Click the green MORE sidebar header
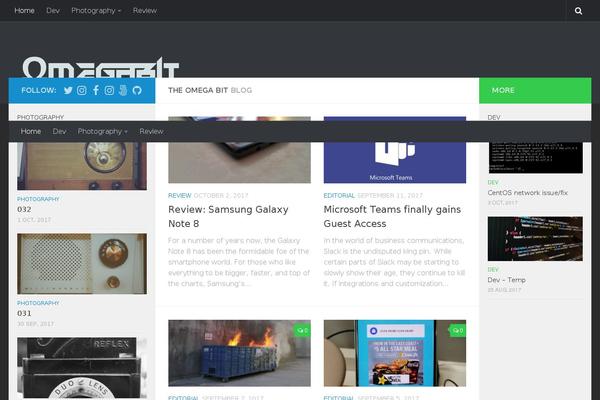The height and width of the screenshot is (400, 600). [x=535, y=90]
